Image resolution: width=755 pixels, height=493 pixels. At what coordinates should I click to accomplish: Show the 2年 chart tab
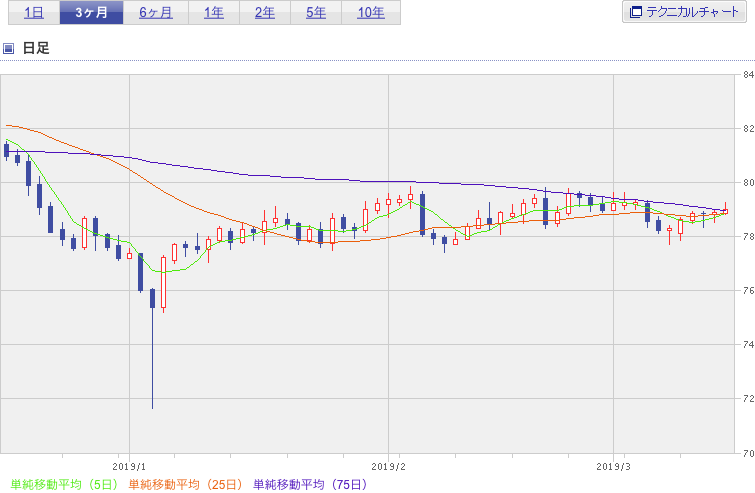click(x=265, y=13)
